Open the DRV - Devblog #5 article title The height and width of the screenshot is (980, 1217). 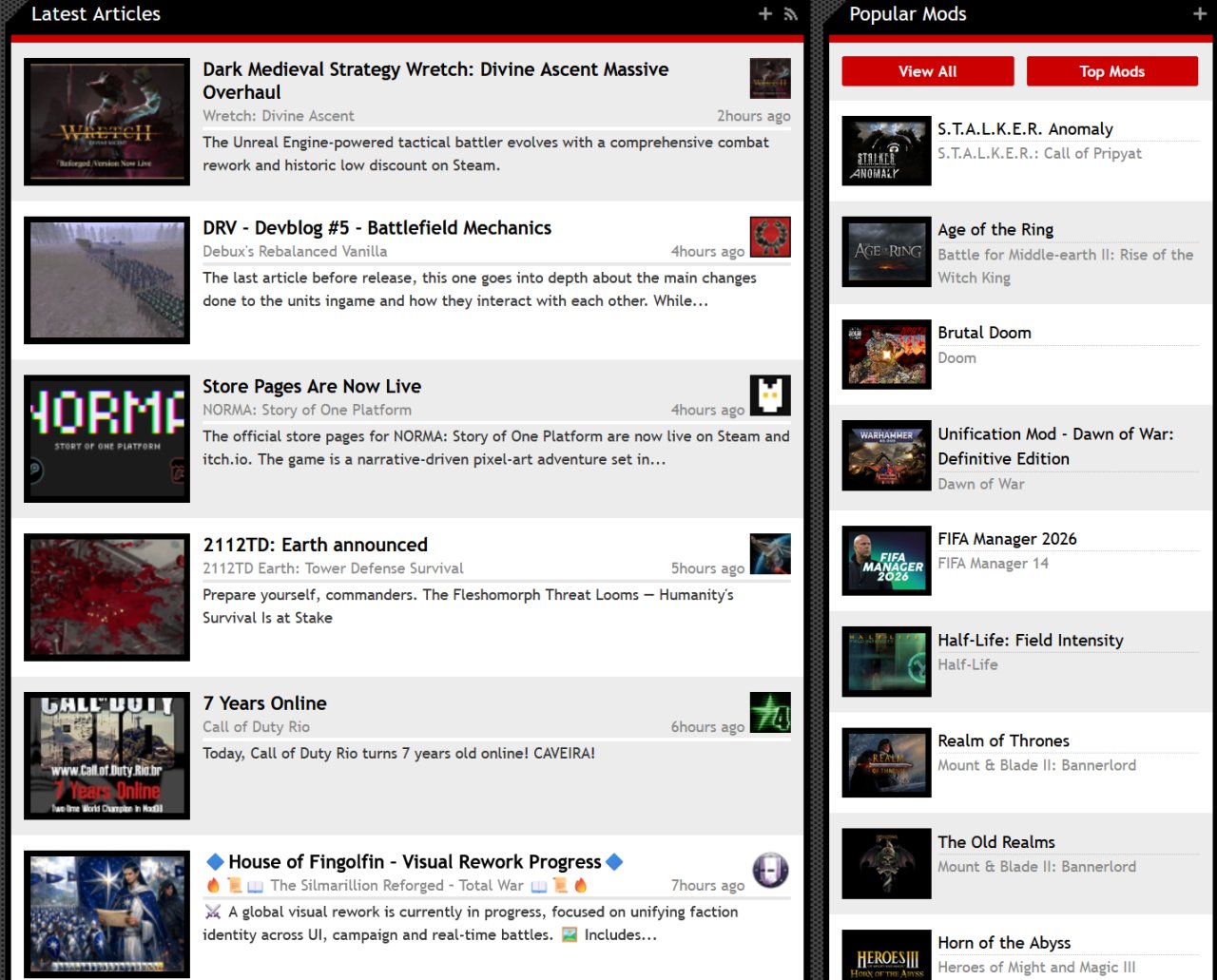377,228
